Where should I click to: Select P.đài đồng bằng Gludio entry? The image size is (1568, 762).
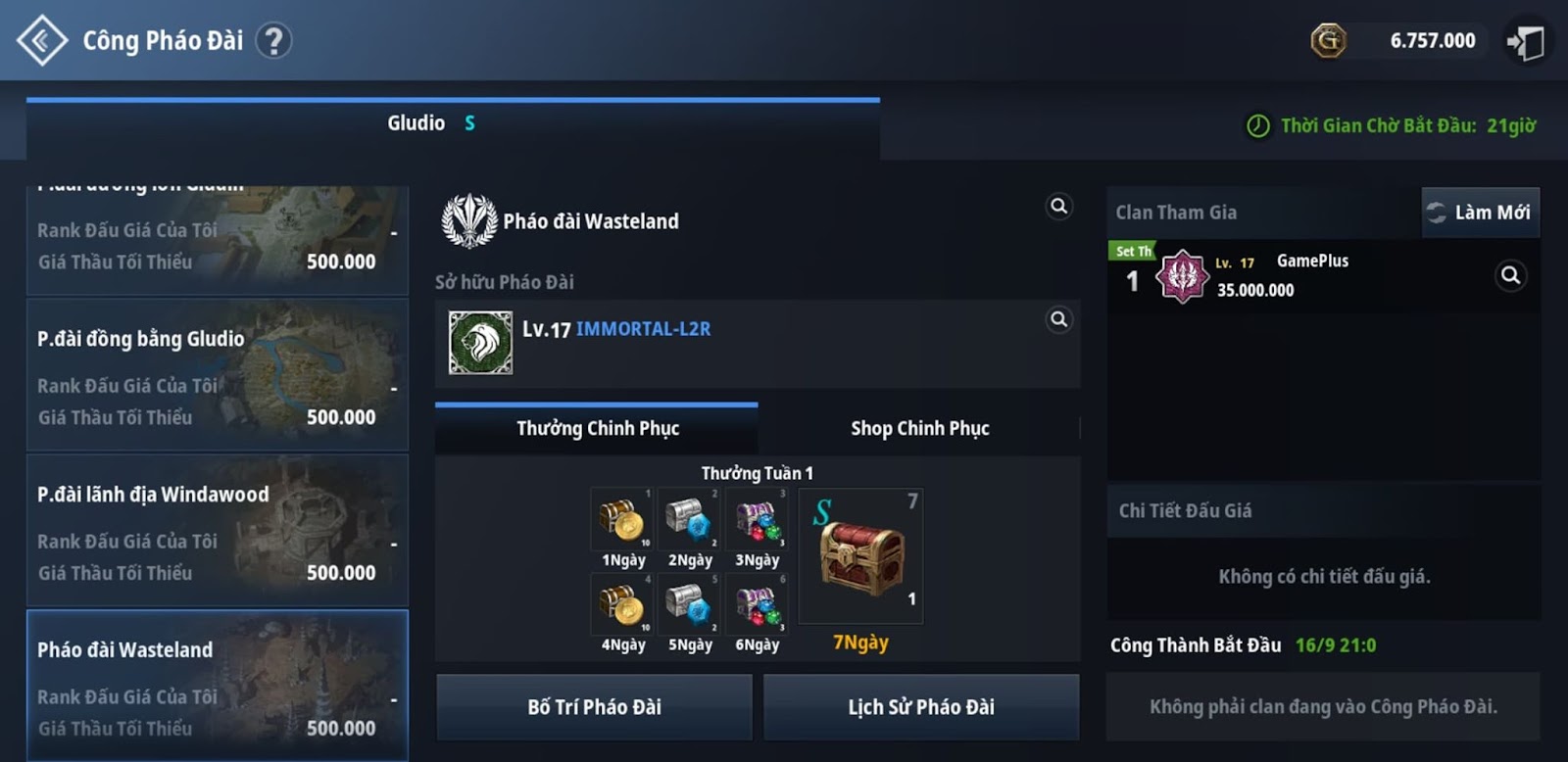(218, 375)
